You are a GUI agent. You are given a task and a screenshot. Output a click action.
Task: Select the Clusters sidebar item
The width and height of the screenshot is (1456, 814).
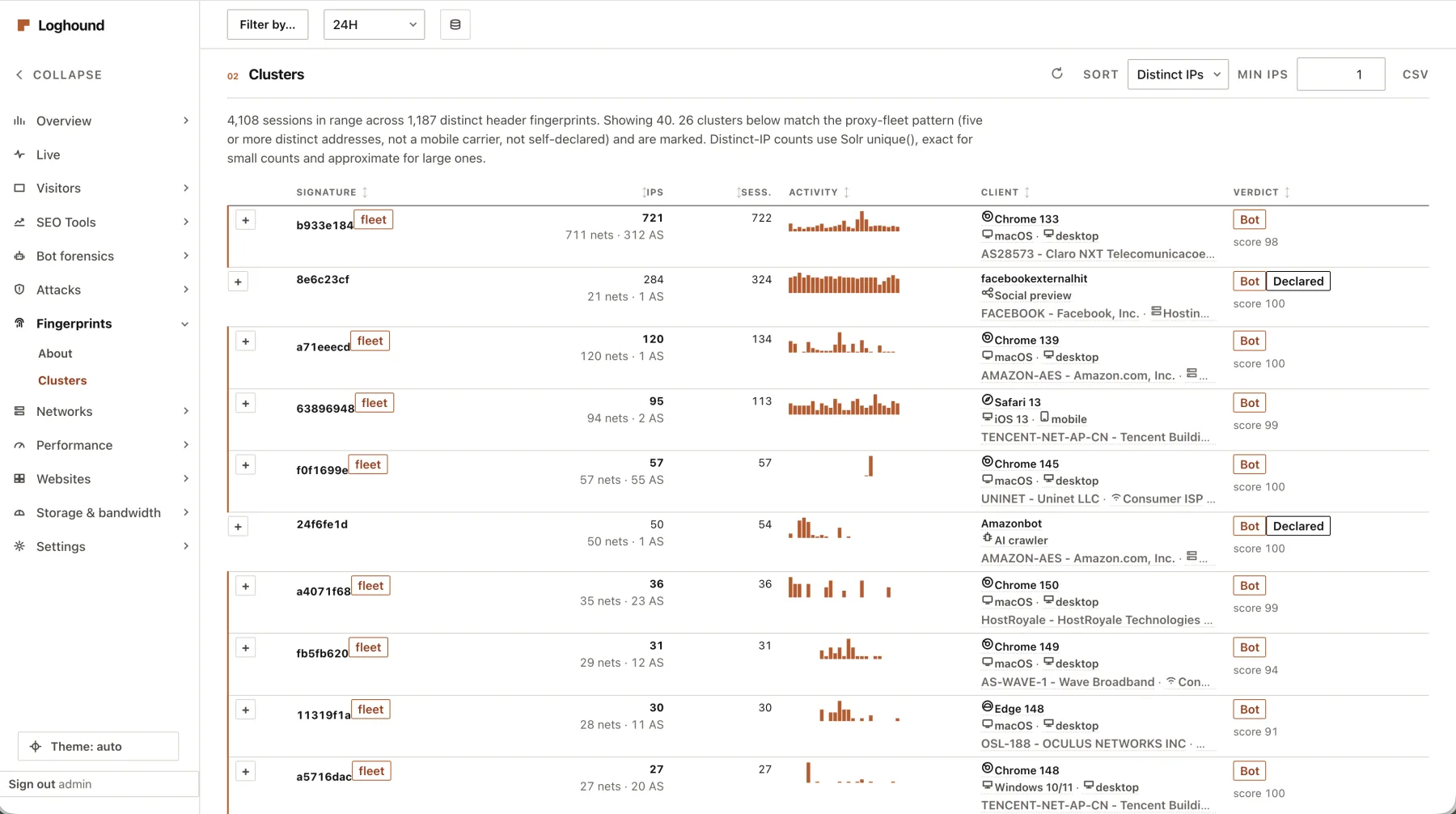[62, 380]
